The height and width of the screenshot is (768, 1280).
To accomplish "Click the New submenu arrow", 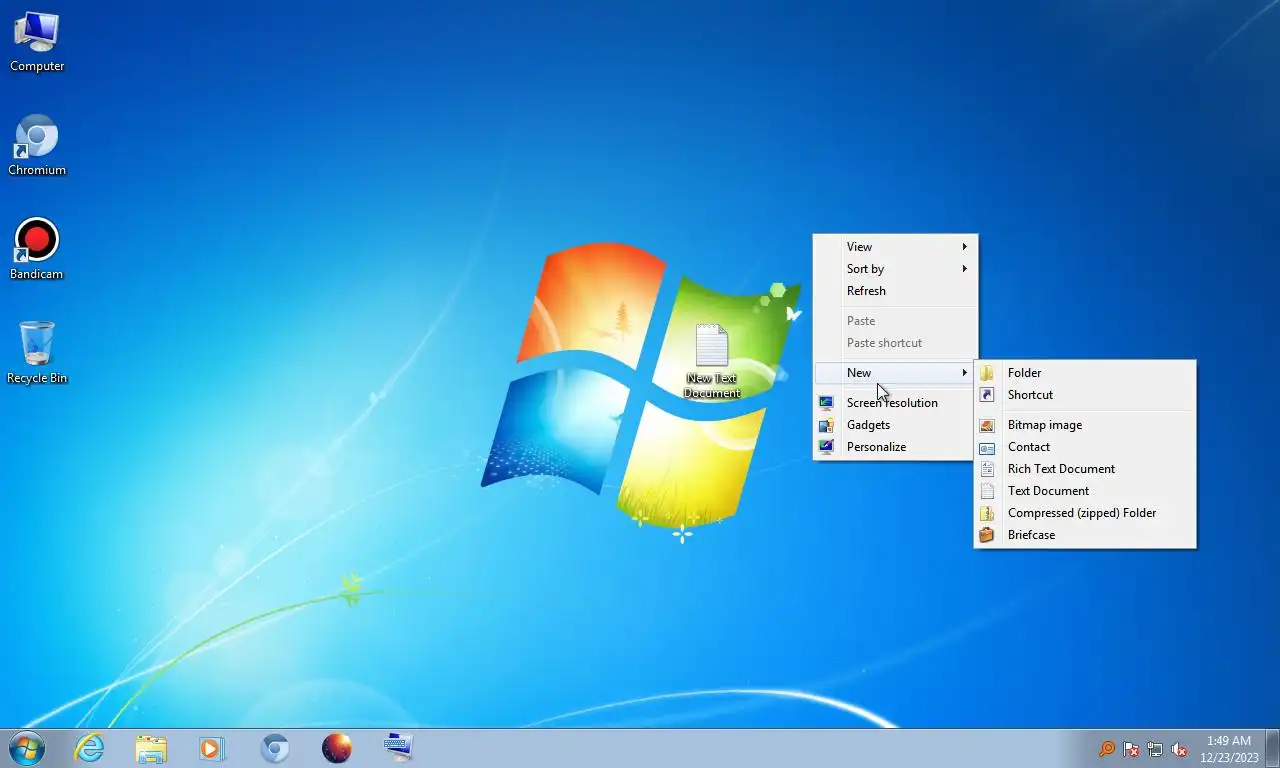I will (x=965, y=373).
